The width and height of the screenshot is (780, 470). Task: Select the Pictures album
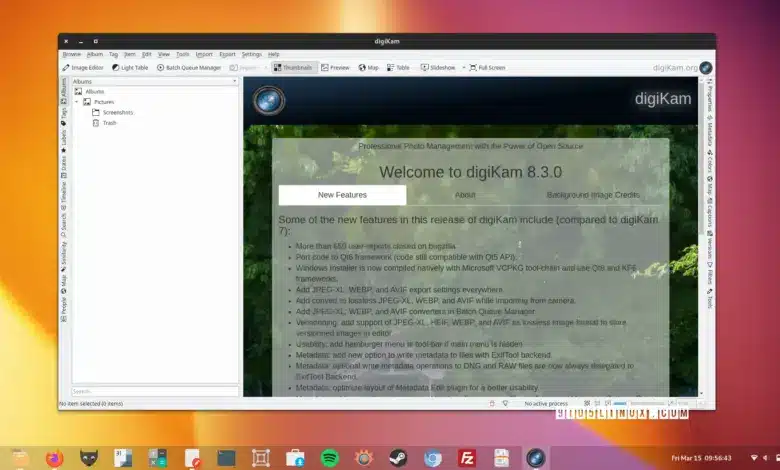(x=99, y=102)
